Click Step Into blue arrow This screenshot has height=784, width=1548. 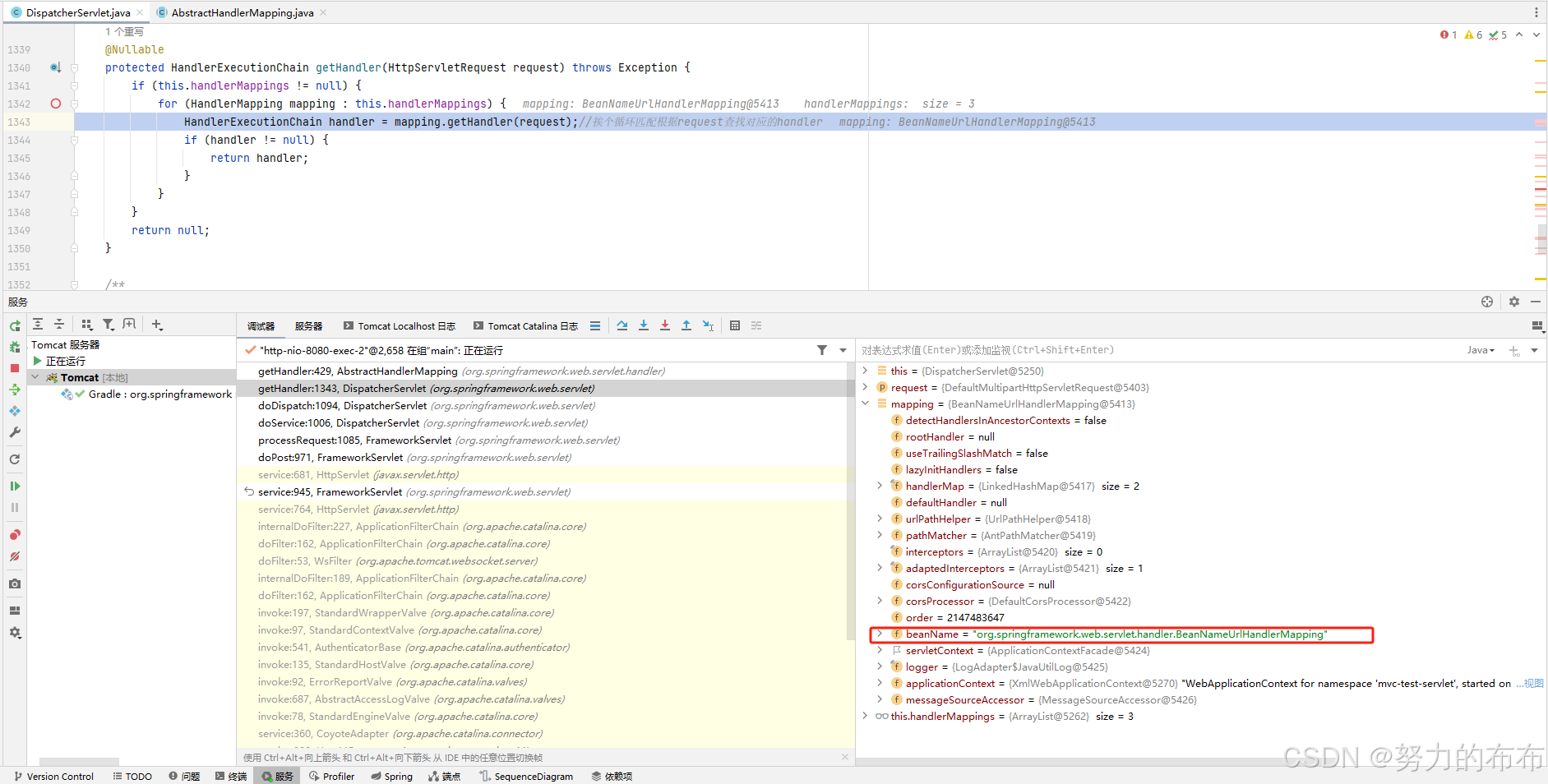click(x=644, y=325)
